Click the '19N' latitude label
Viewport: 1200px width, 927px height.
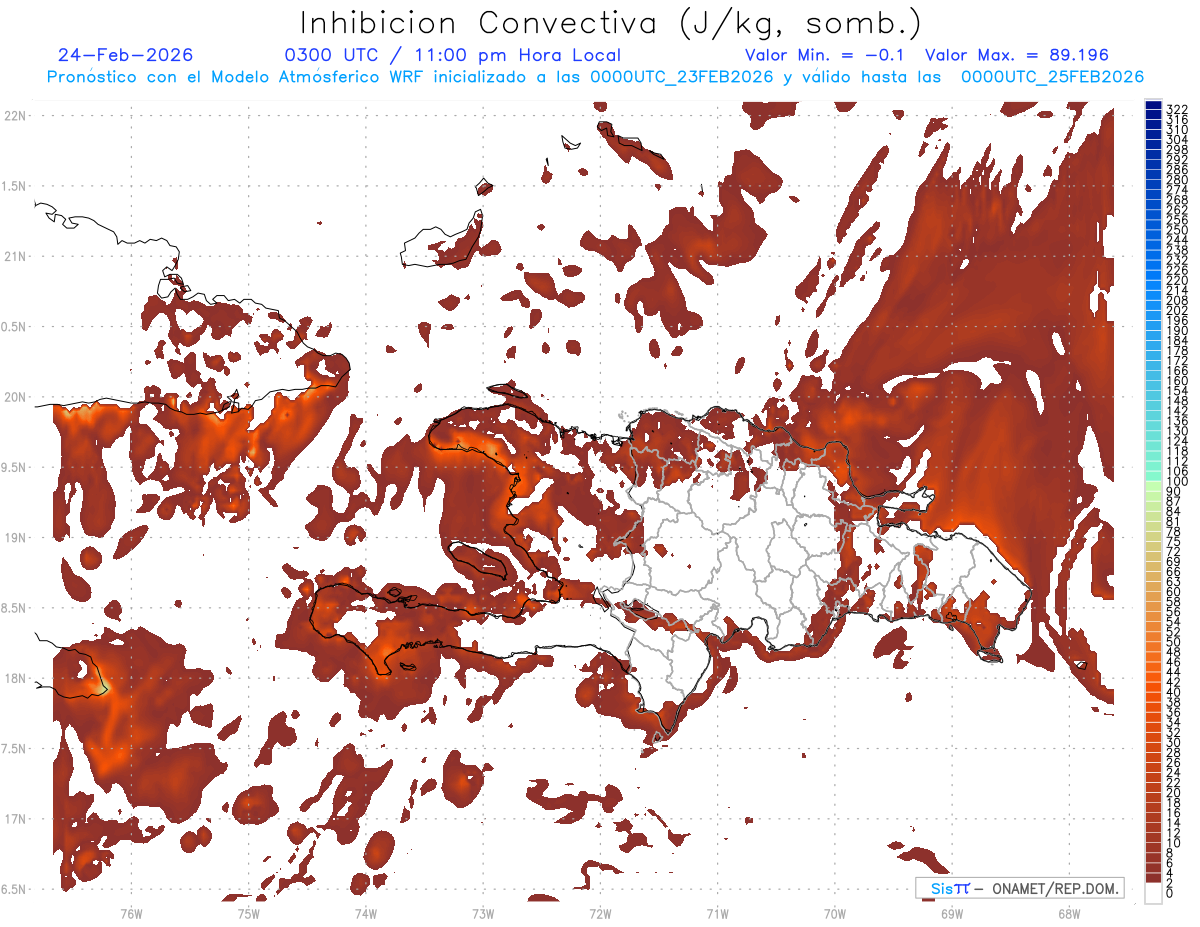15,538
